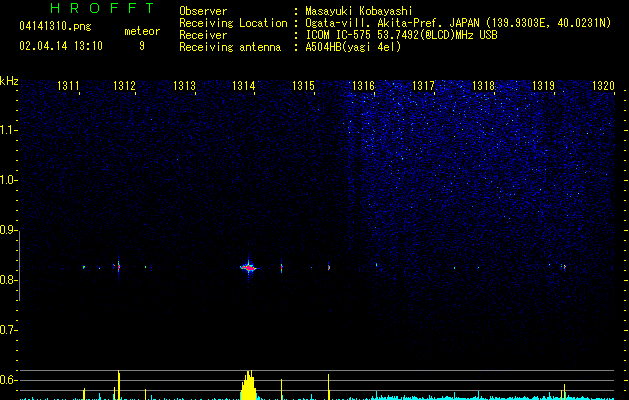The image size is (629, 400).
Task: Click the Observer label
Action: pos(203,11)
